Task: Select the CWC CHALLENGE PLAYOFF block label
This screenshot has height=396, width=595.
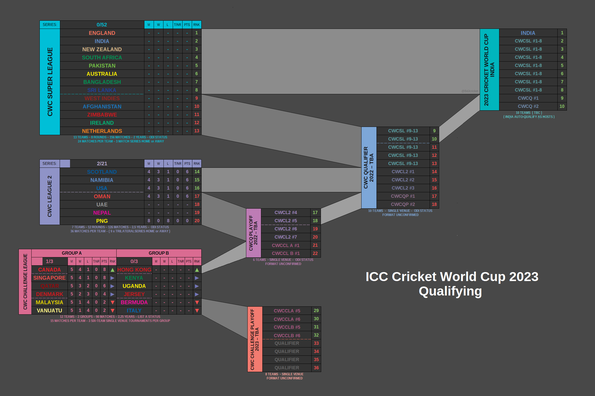Action: (255, 339)
